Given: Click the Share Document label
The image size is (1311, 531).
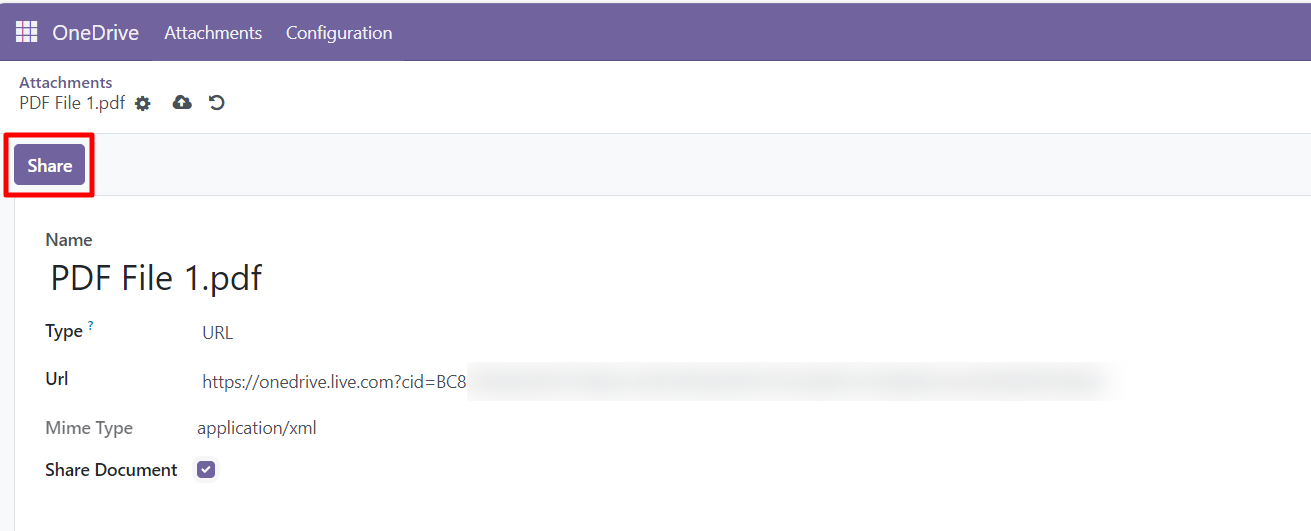Looking at the screenshot, I should coord(111,470).
